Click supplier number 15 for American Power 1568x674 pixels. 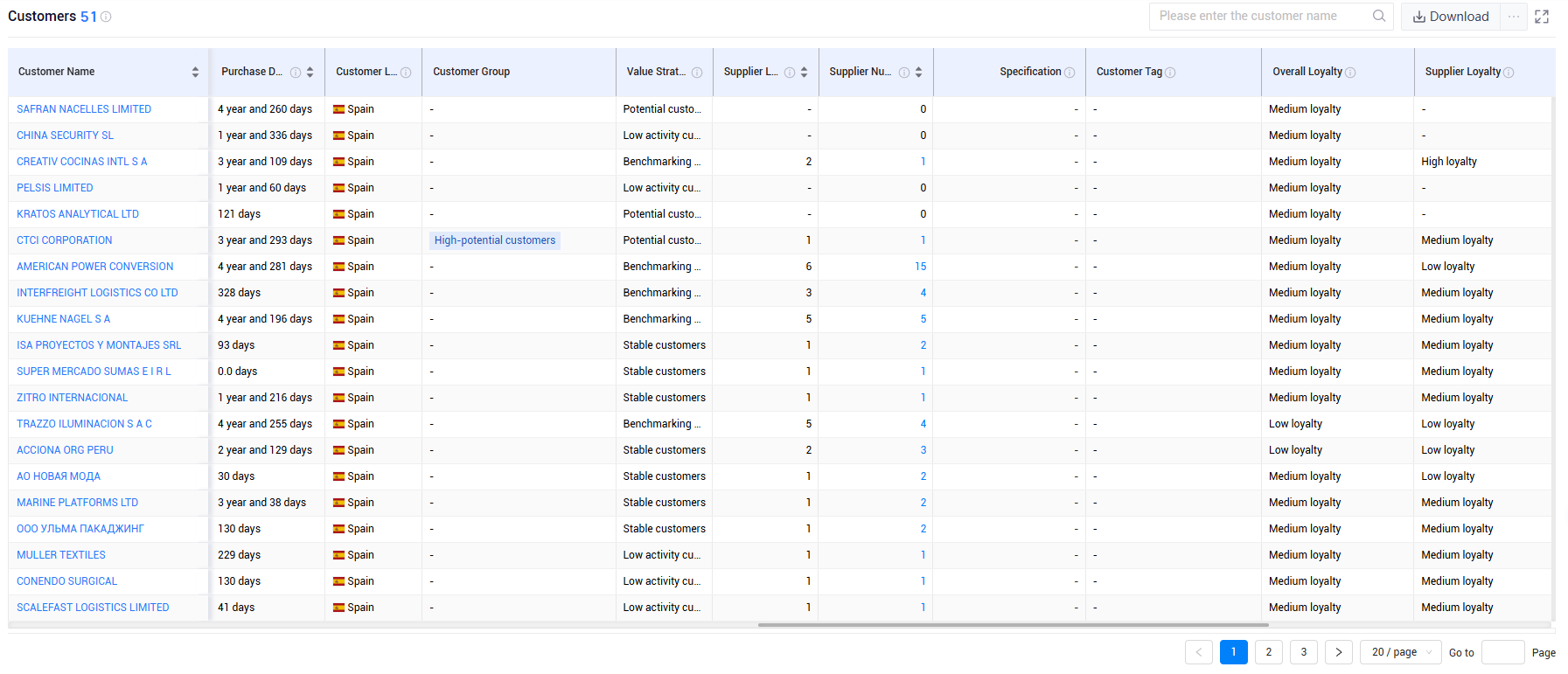[920, 267]
